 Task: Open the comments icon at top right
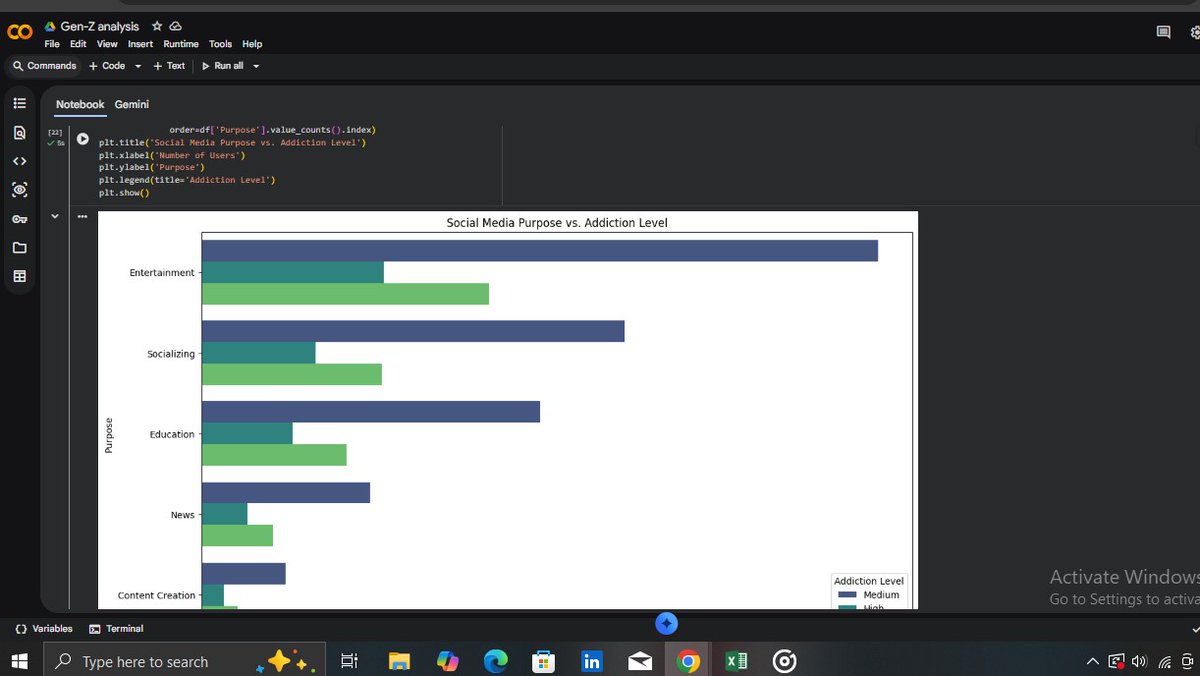[1163, 32]
